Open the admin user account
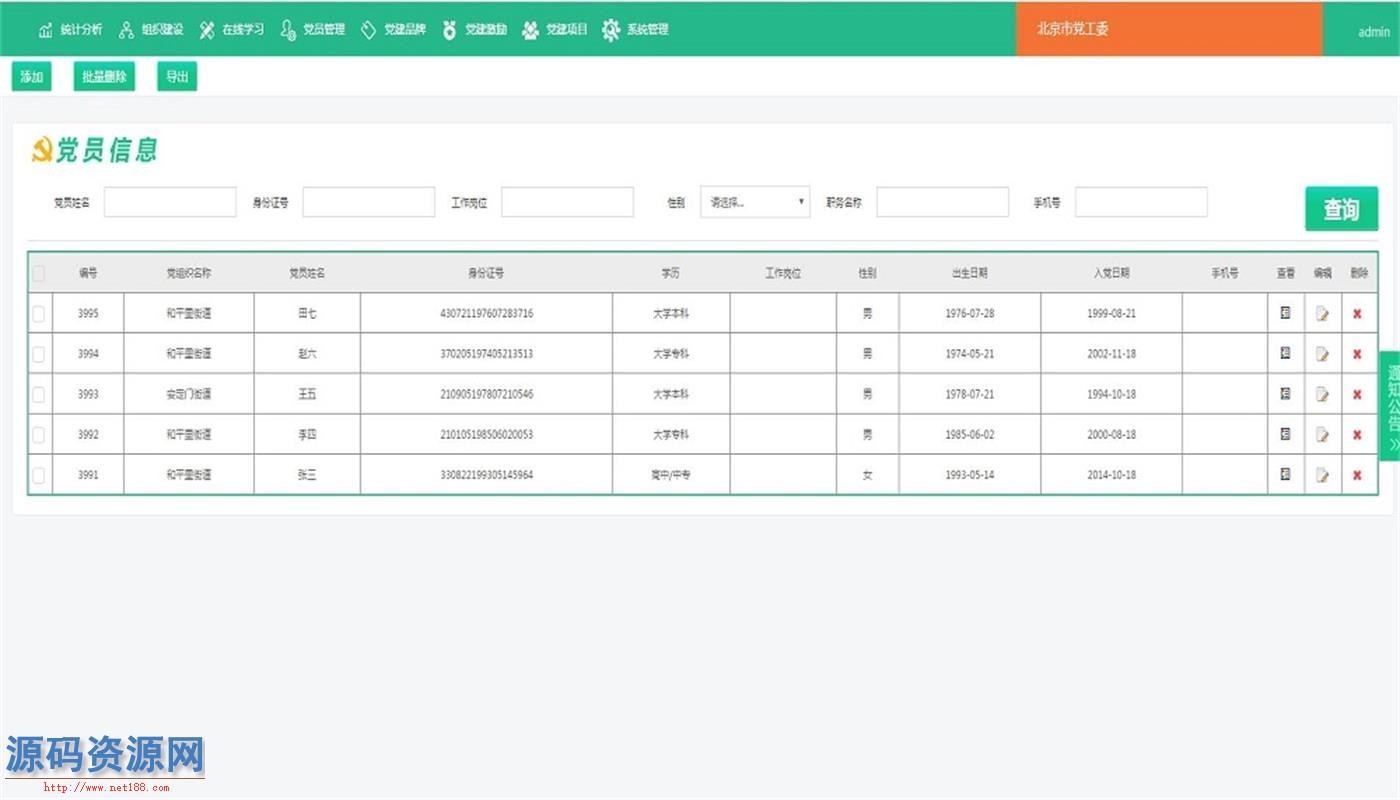Screen dimensions: 1400x800 [1373, 32]
